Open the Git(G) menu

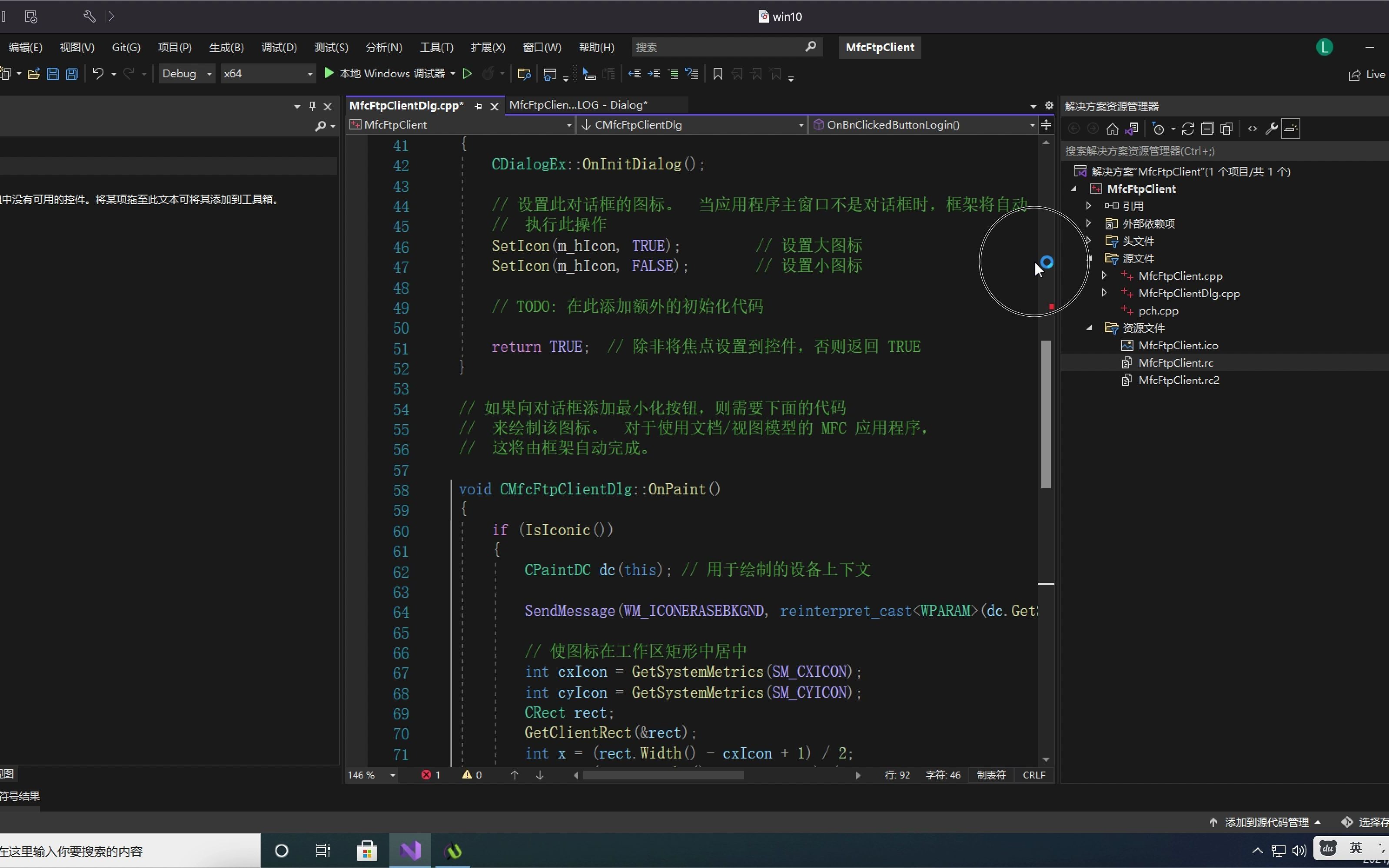[x=126, y=48]
